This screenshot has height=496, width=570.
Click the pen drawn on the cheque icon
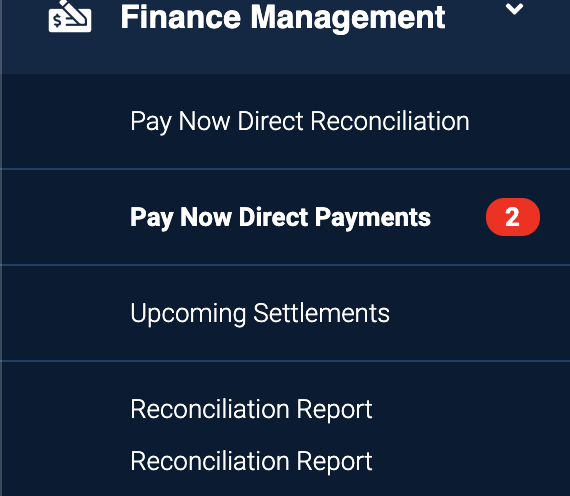pyautogui.click(x=73, y=13)
